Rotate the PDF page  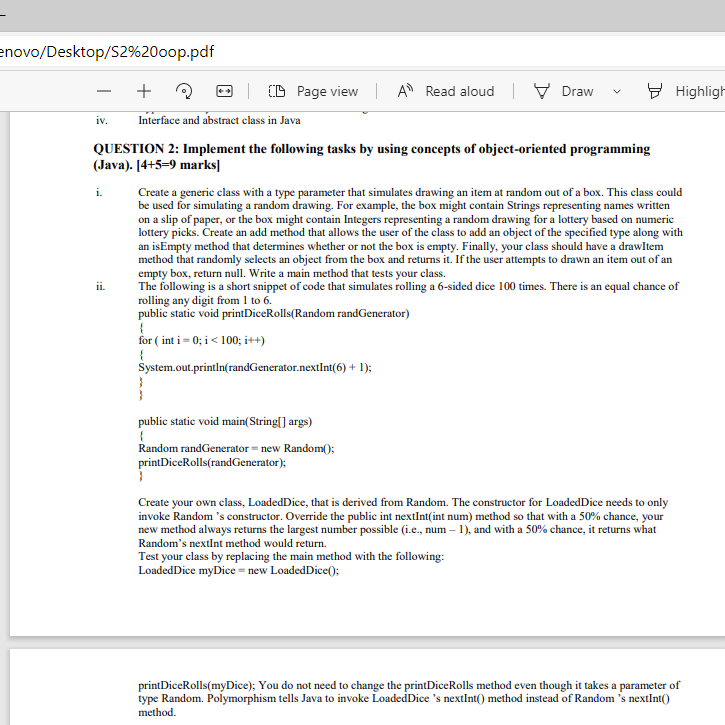tap(184, 91)
